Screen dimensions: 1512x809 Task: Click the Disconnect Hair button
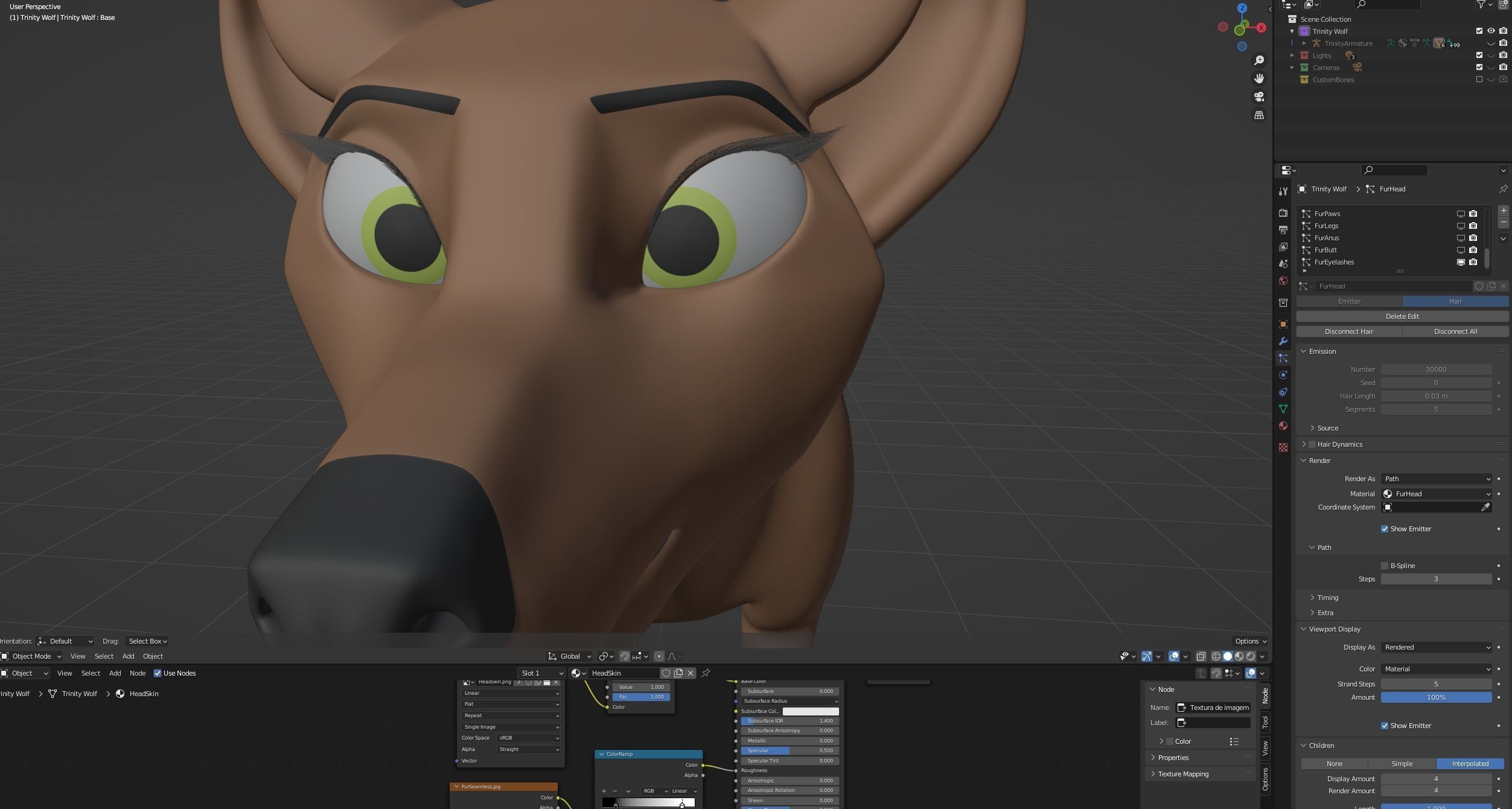pyautogui.click(x=1349, y=331)
